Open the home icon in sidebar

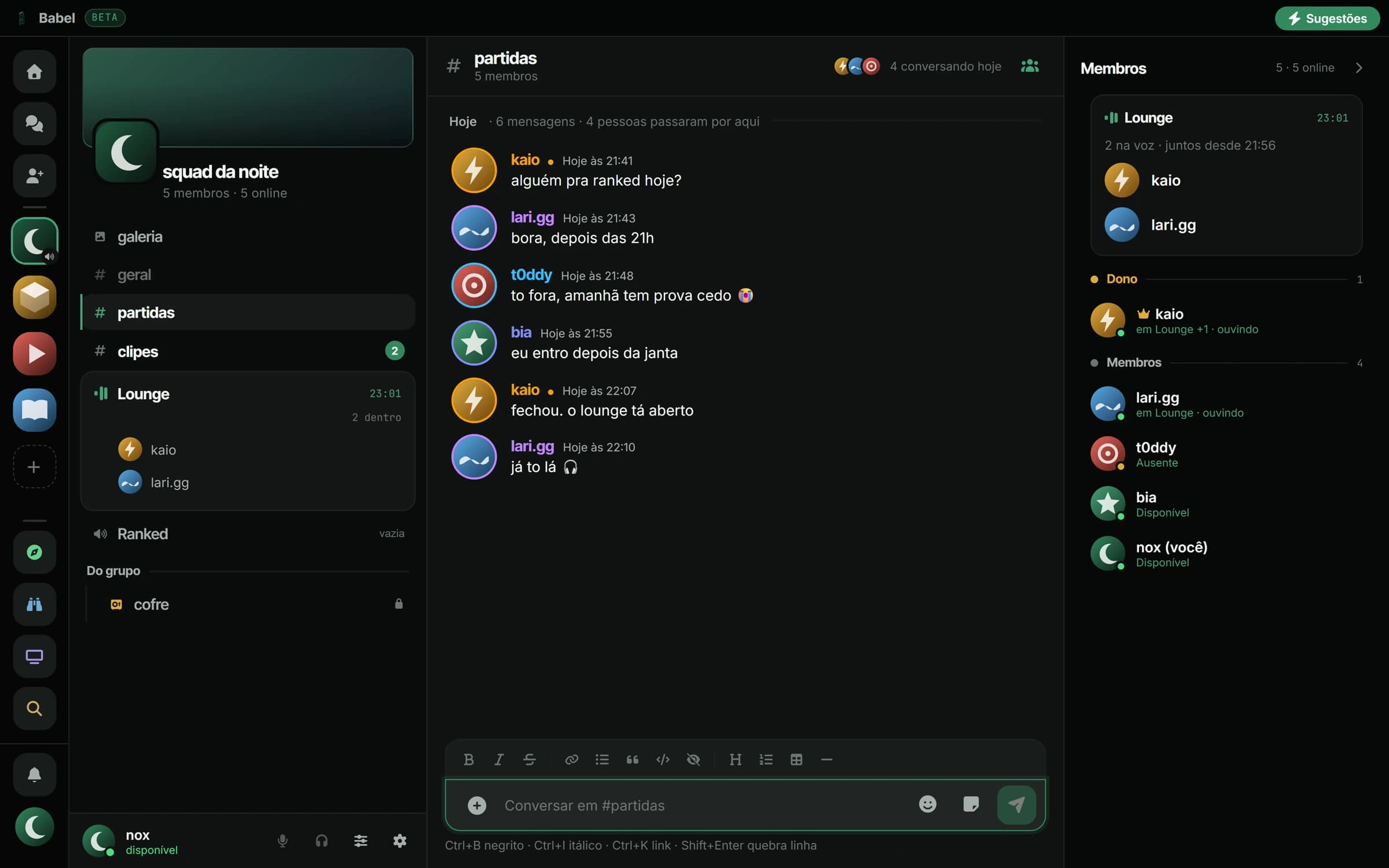[34, 72]
